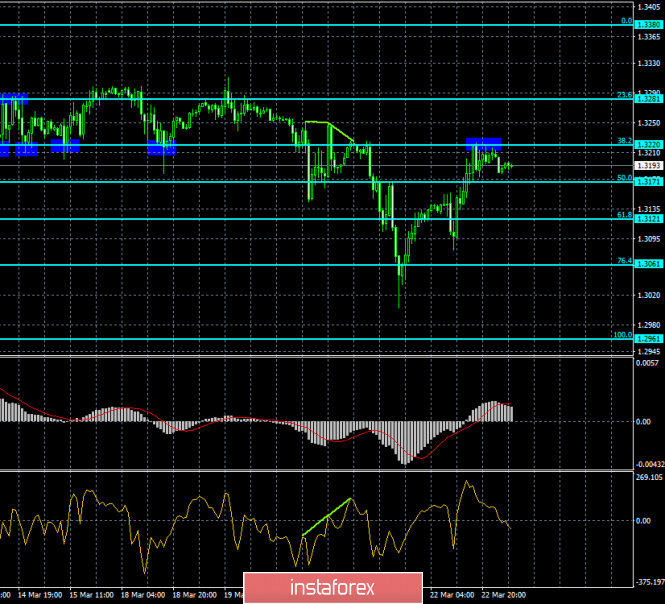
Task: Click the instaforex logo watermark
Action: click(331, 586)
